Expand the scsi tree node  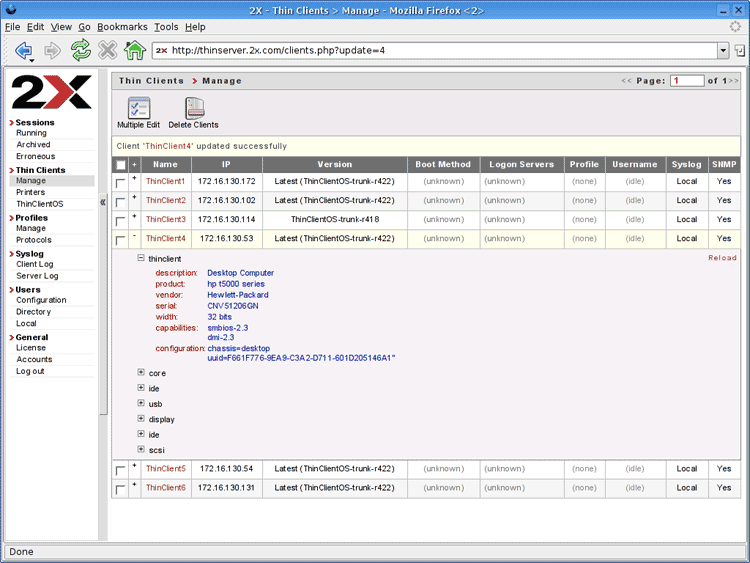pos(141,449)
